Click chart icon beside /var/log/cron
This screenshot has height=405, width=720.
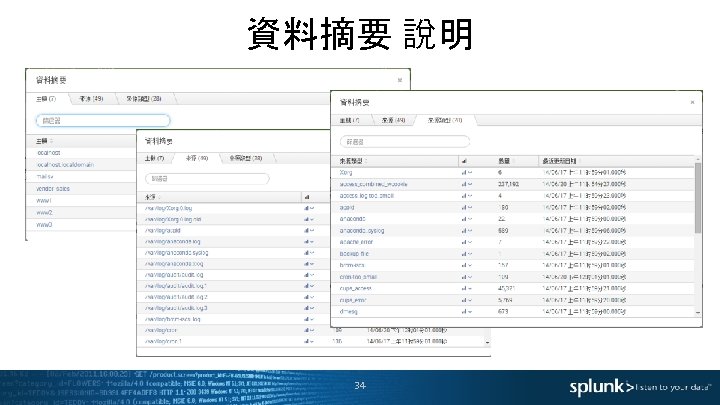(x=309, y=330)
